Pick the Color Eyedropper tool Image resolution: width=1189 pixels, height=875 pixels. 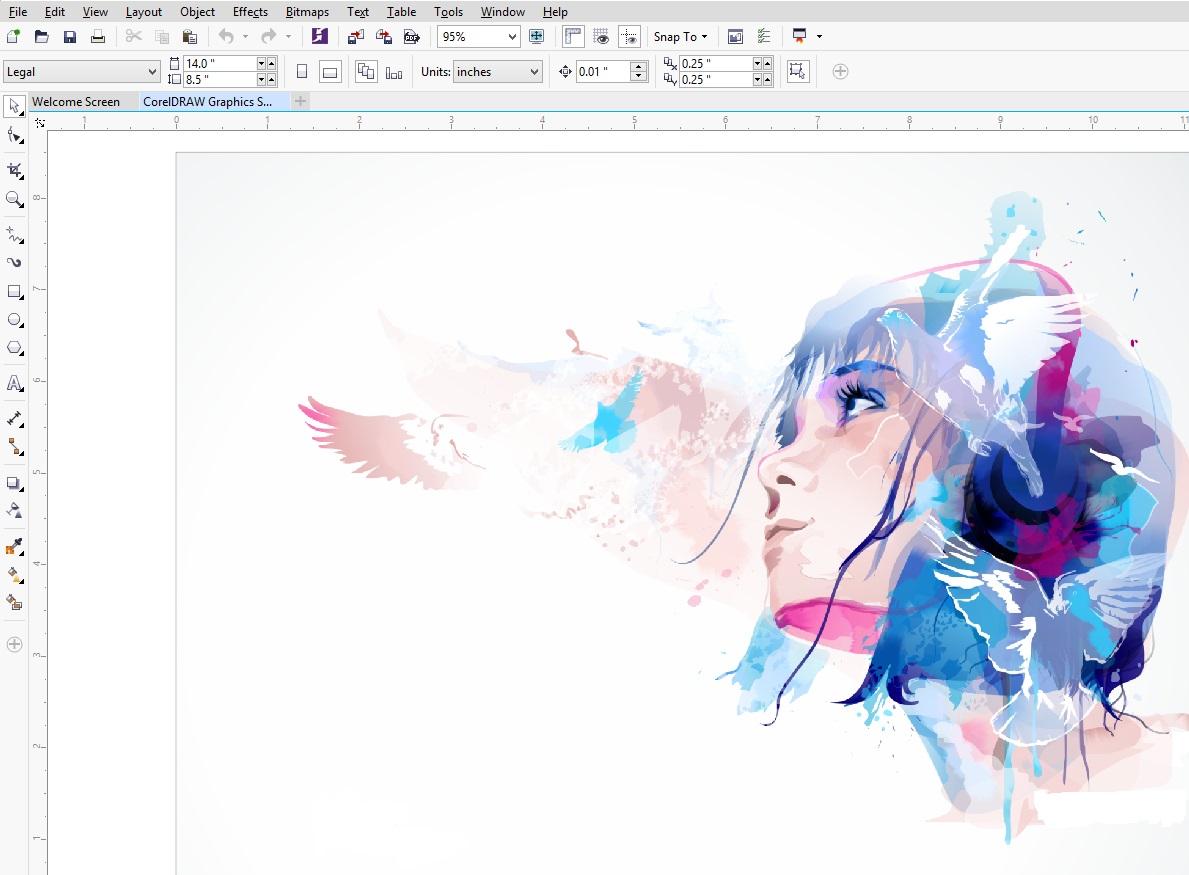coord(14,547)
